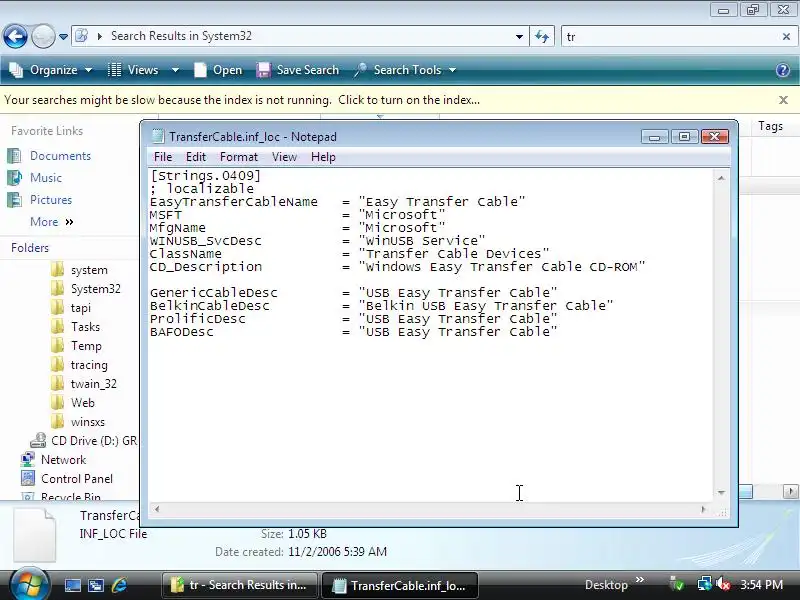Screen dimensions: 800x600
Task: Select the lowercase system folder in tree
Action: (x=80, y=270)
